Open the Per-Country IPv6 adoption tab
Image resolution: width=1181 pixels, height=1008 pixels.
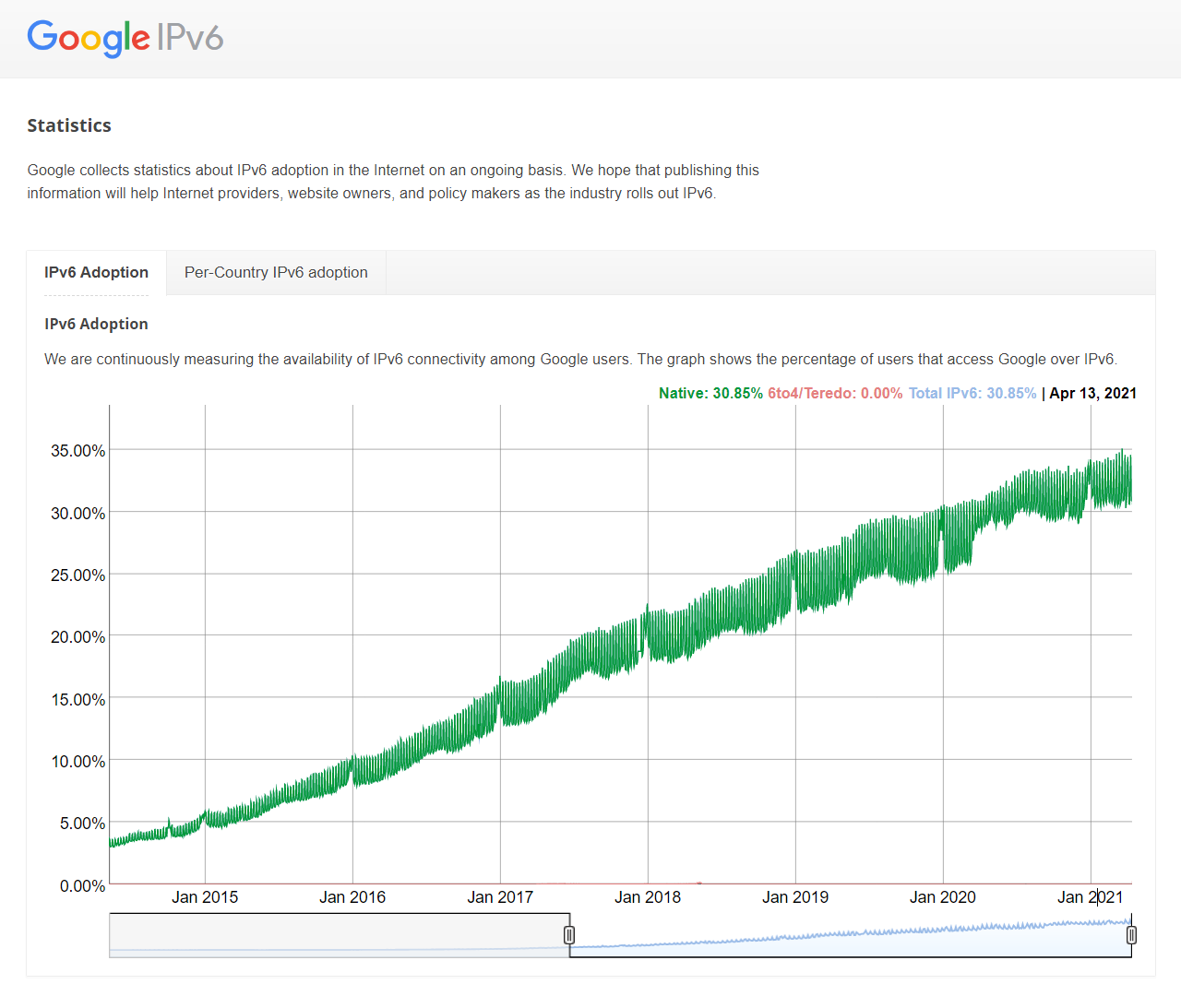[276, 272]
